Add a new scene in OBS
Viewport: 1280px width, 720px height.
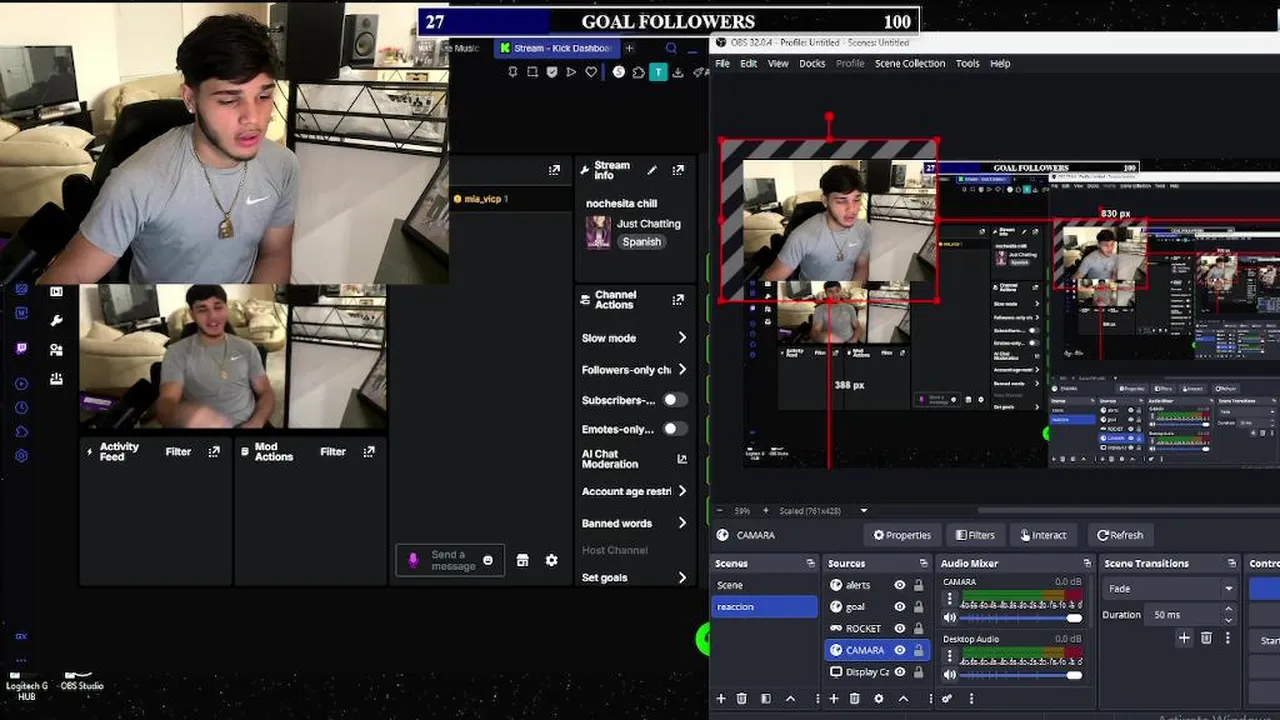(721, 699)
